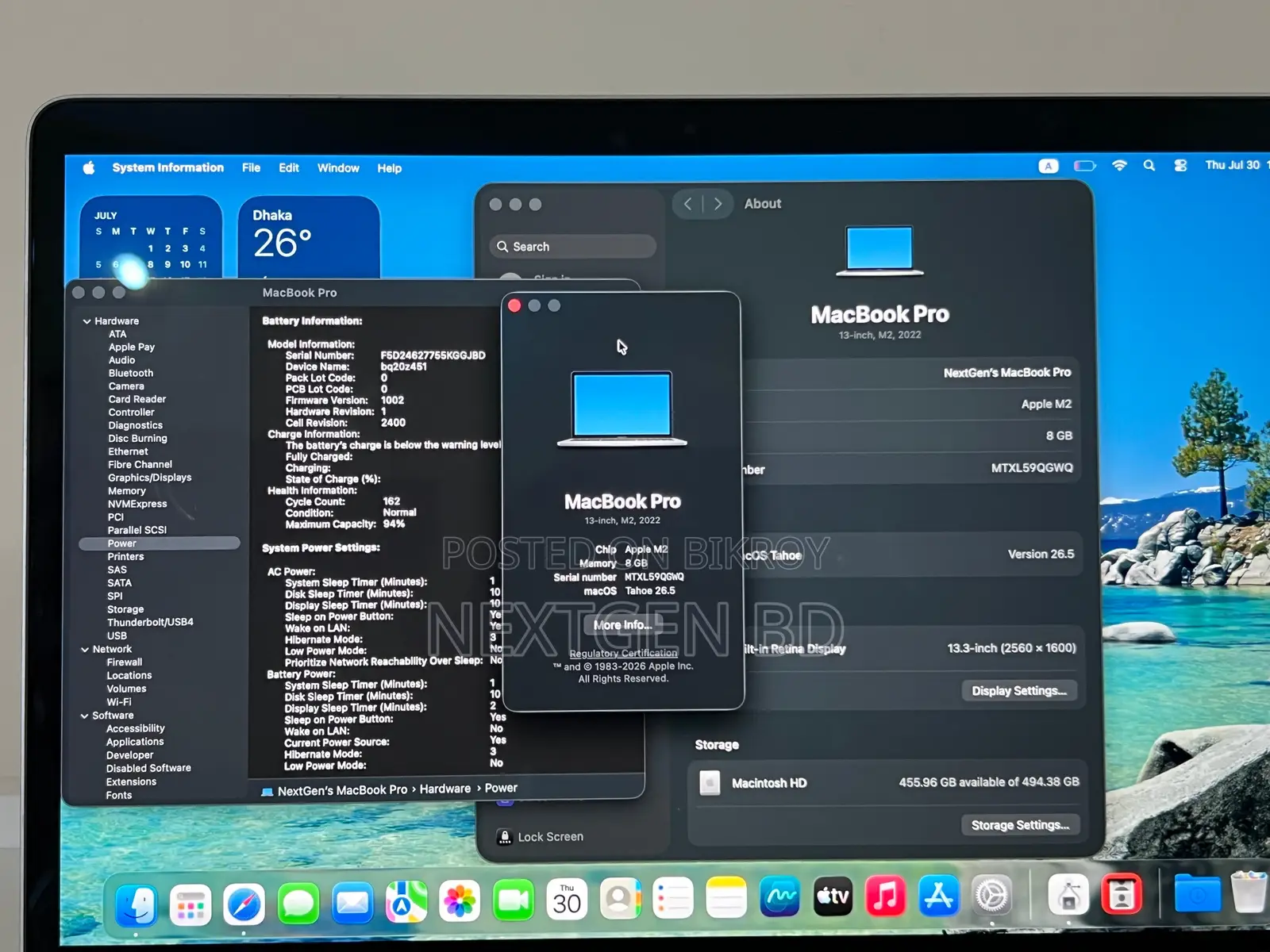Open the blue Downloads folder in the Dock
1270x952 pixels.
1197,893
